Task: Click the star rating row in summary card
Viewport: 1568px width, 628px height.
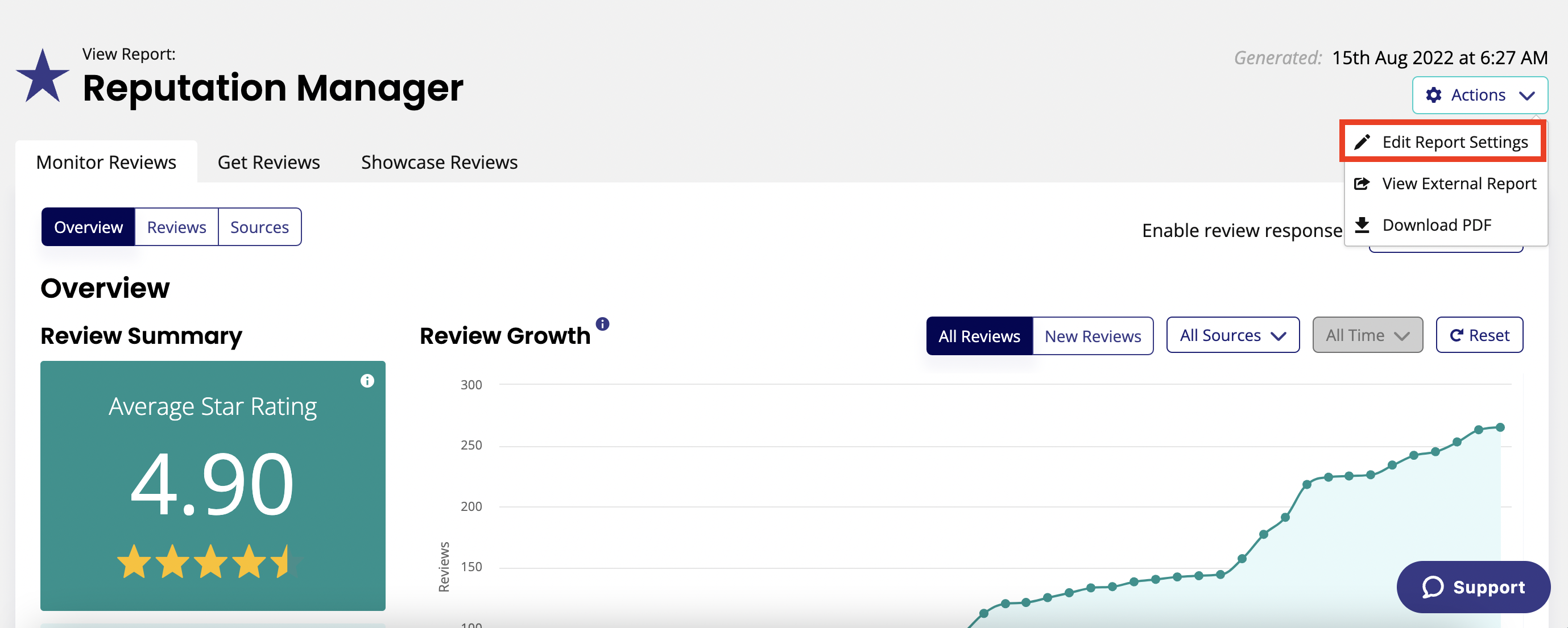Action: (209, 561)
